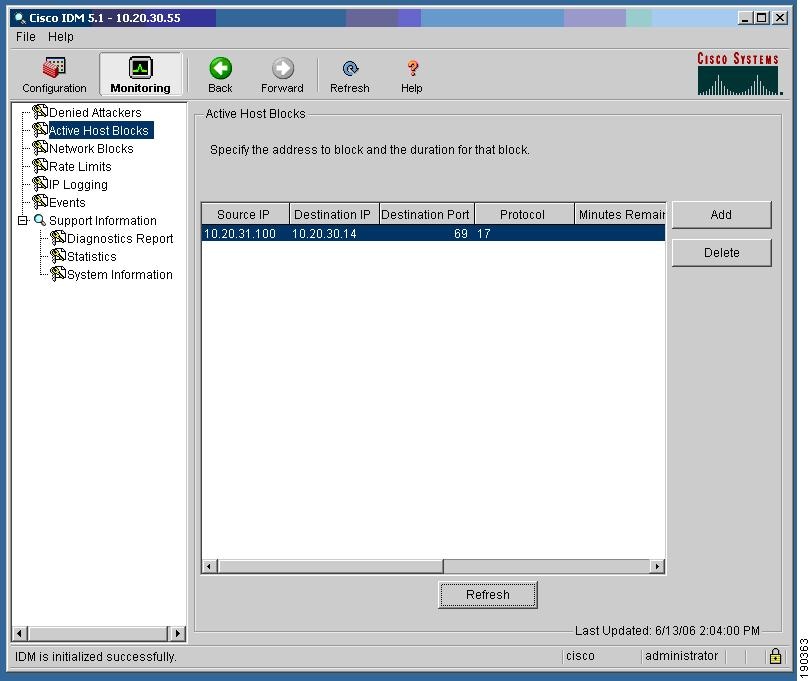The height and width of the screenshot is (681, 811).
Task: Sort by the Protocol column header
Action: 524,214
